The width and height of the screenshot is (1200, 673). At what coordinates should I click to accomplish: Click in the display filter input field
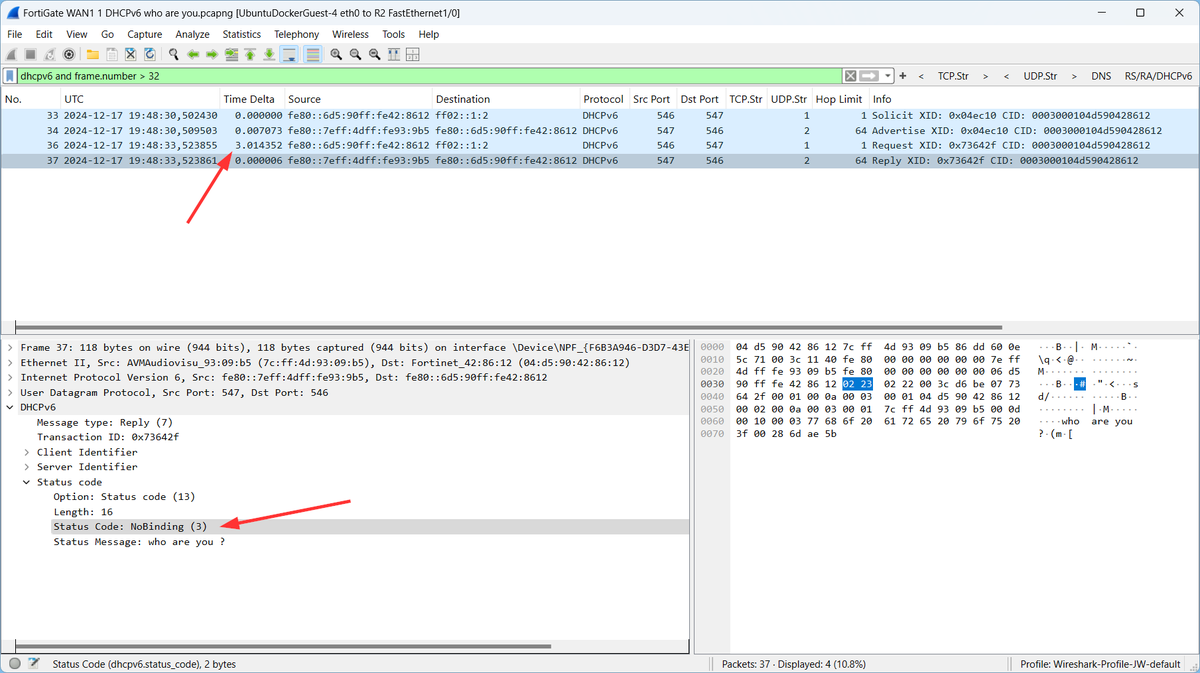[x=430, y=76]
